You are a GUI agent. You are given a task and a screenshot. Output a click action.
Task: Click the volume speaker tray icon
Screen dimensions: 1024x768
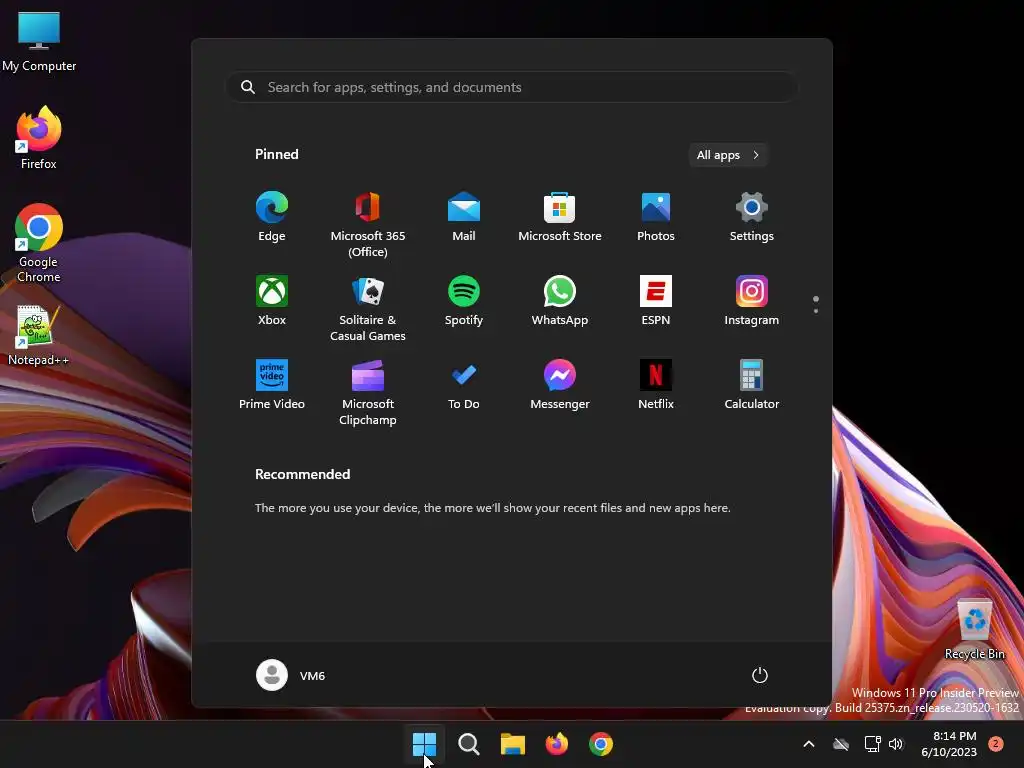tap(896, 744)
